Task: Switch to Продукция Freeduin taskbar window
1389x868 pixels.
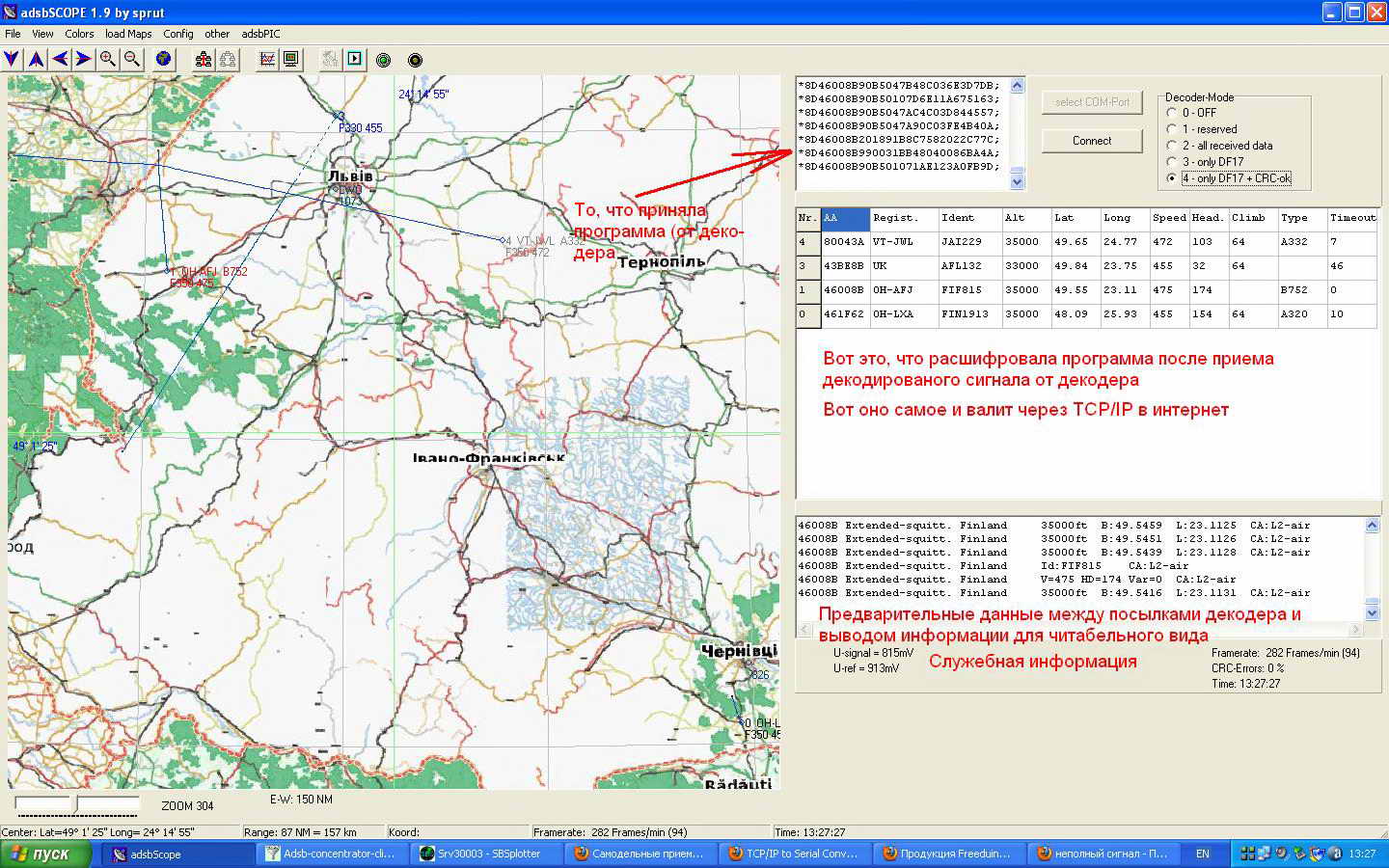Action: pyautogui.click(x=947, y=854)
